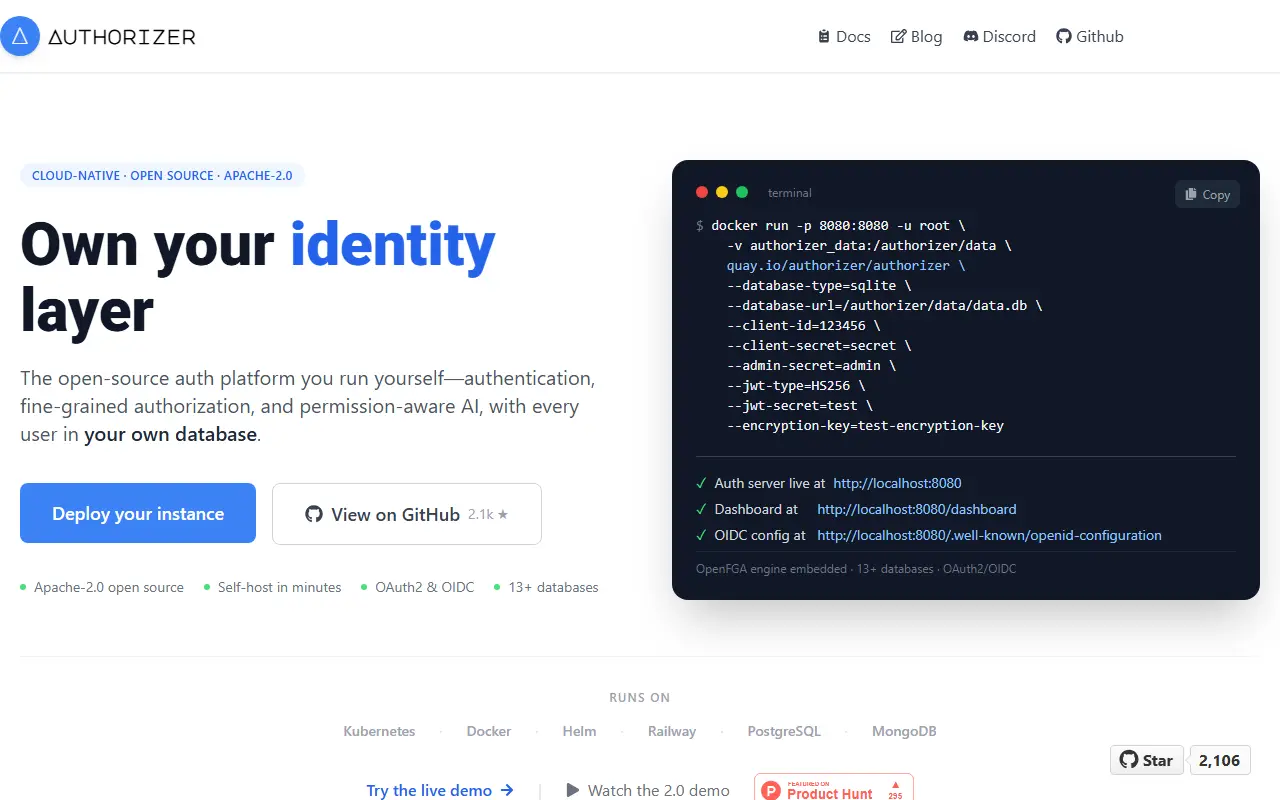Click the --database-type=sqlite line
The height and width of the screenshot is (800, 1280).
tap(819, 285)
